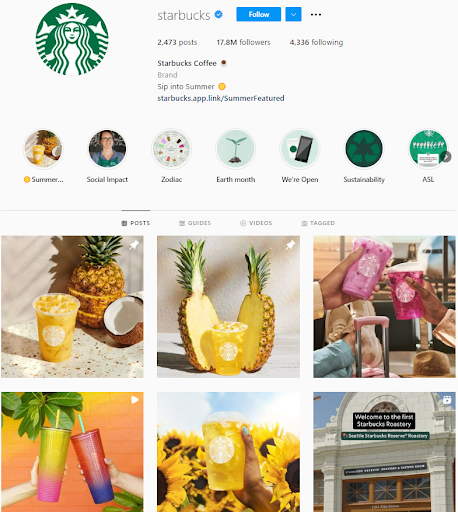458x512 pixels.
Task: View the 4,336 following list
Action: [x=316, y=42]
